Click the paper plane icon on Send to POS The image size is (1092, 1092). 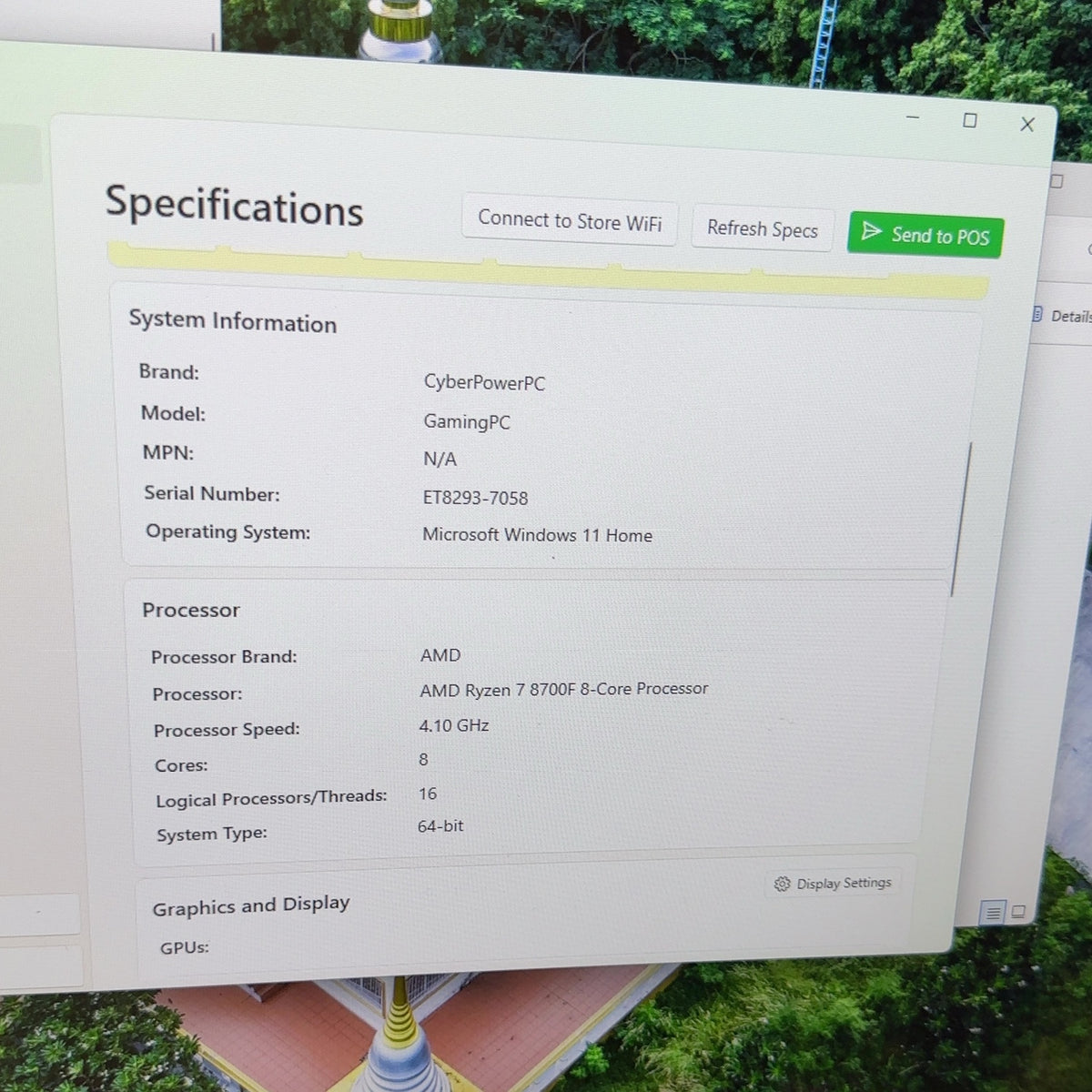tap(871, 231)
